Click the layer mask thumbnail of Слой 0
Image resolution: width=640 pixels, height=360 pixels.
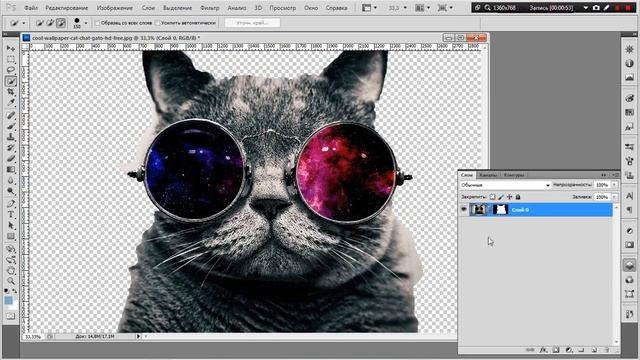tap(500, 210)
